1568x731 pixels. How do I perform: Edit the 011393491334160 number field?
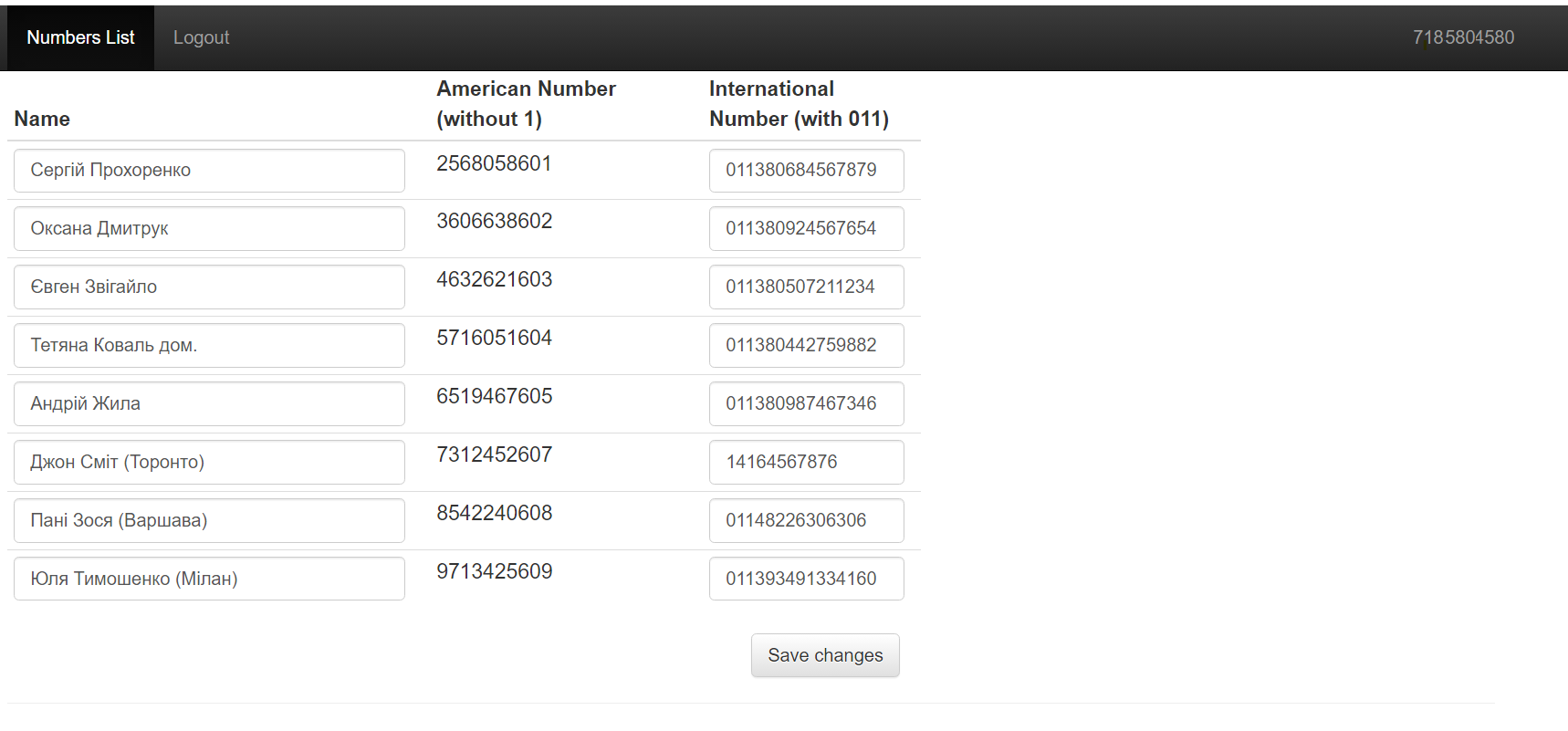[x=806, y=579]
